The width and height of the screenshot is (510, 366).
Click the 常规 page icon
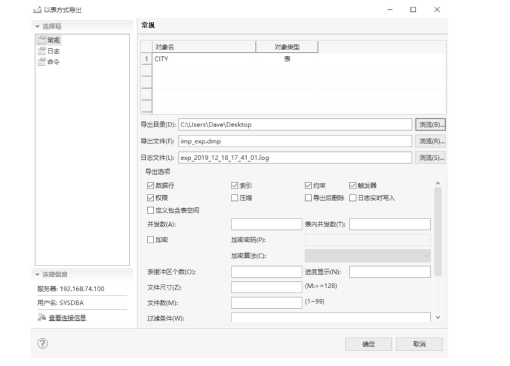point(42,40)
